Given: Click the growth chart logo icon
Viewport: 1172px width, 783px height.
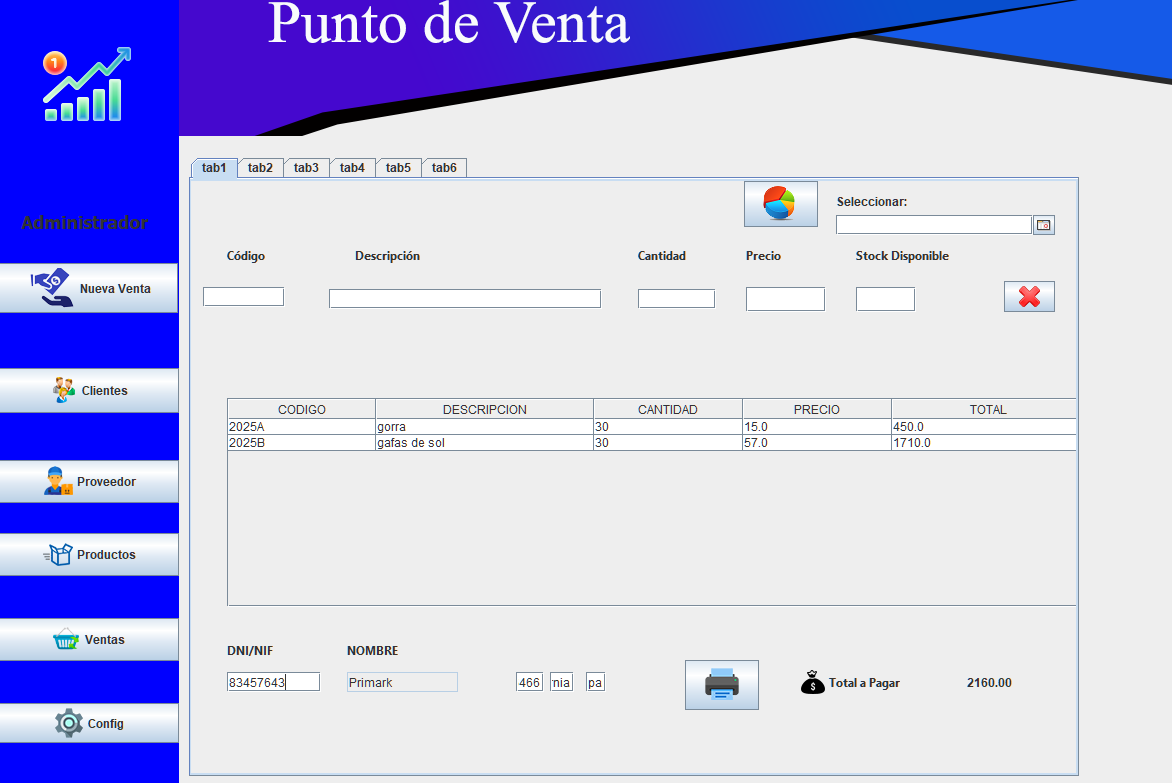Looking at the screenshot, I should point(87,85).
